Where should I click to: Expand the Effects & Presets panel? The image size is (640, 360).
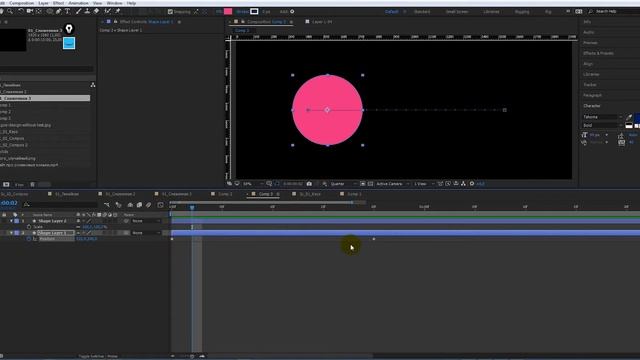598,53
